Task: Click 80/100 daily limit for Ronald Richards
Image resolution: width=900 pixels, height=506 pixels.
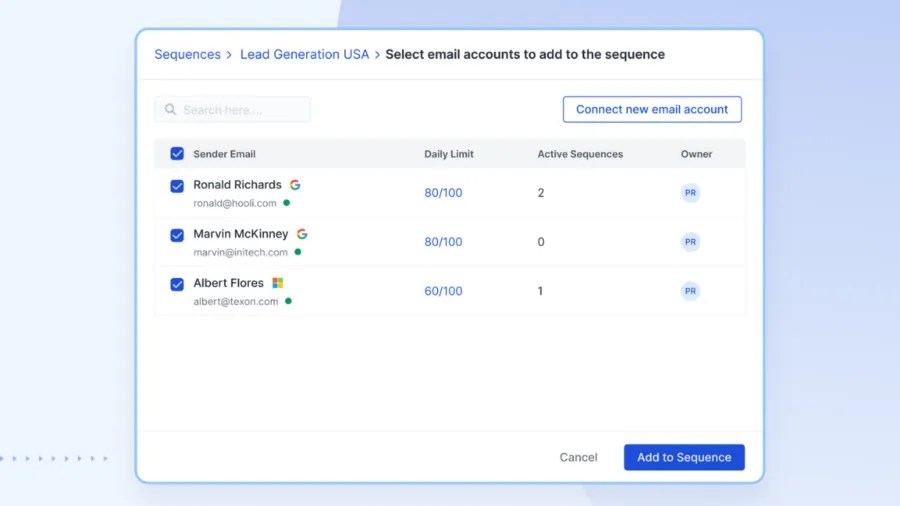Action: (x=443, y=193)
